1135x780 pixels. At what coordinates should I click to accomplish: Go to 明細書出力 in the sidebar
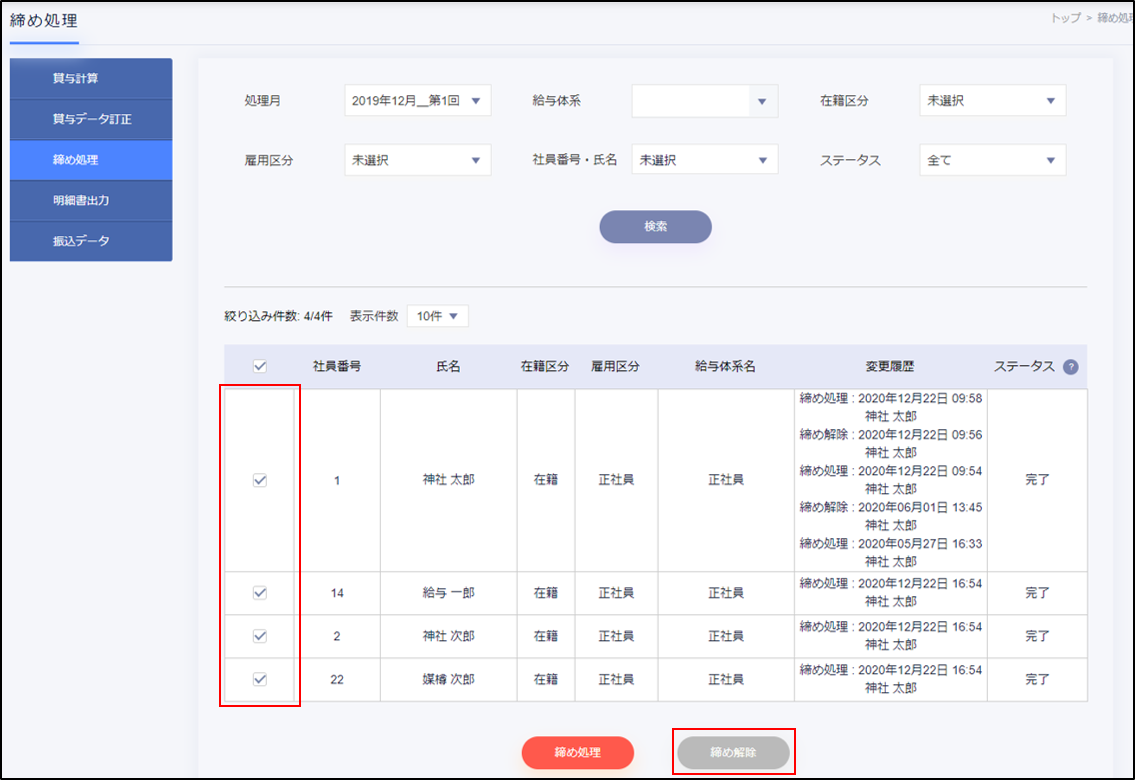[x=91, y=200]
